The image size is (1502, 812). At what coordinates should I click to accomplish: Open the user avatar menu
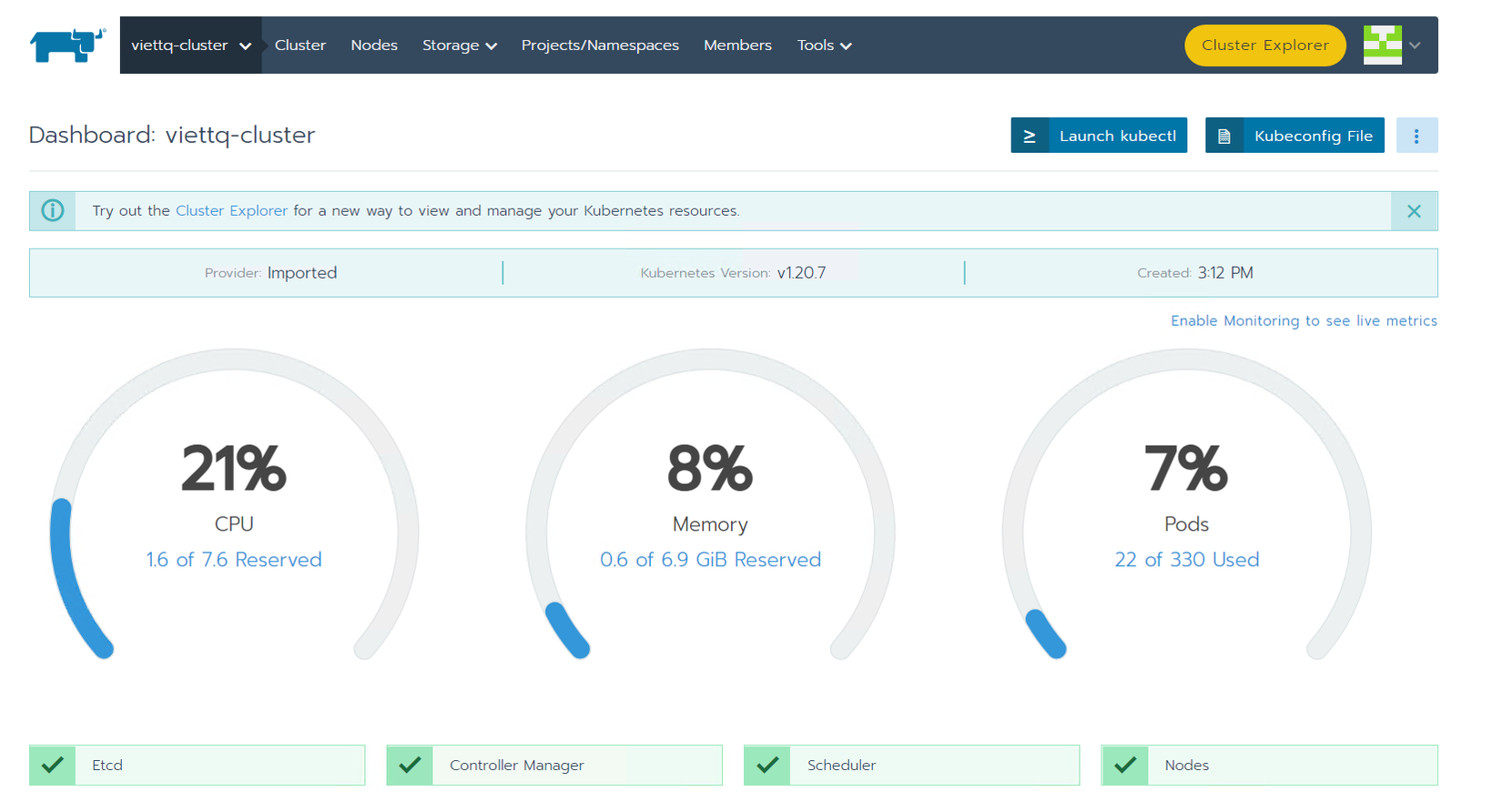(x=1382, y=45)
